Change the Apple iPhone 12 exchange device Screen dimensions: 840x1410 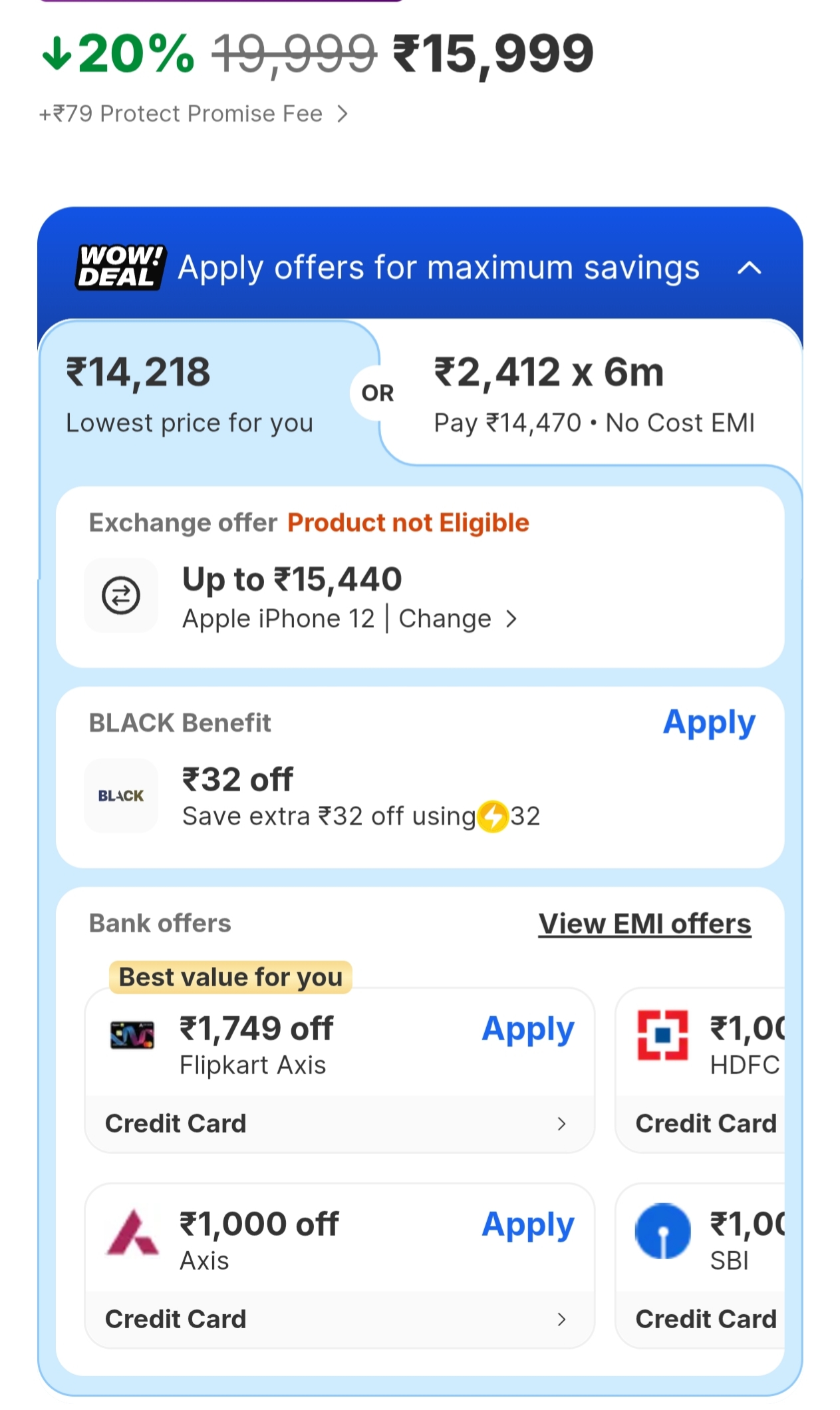(x=456, y=619)
